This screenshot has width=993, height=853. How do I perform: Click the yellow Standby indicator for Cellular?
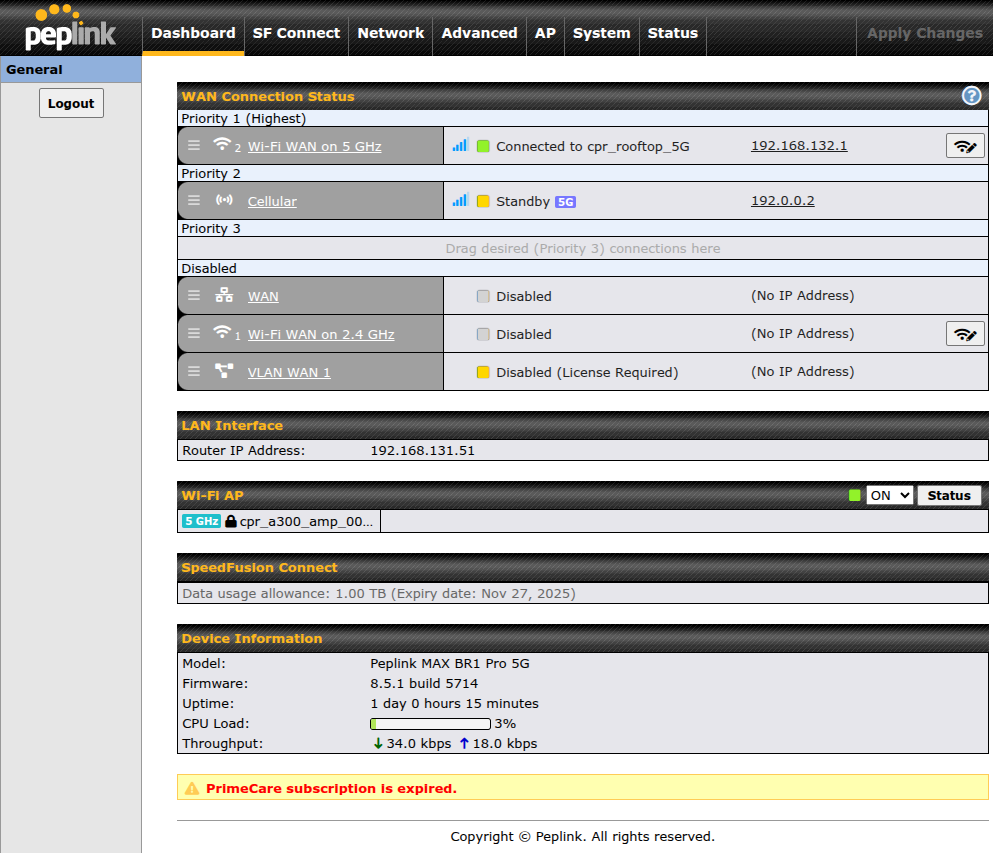click(483, 201)
